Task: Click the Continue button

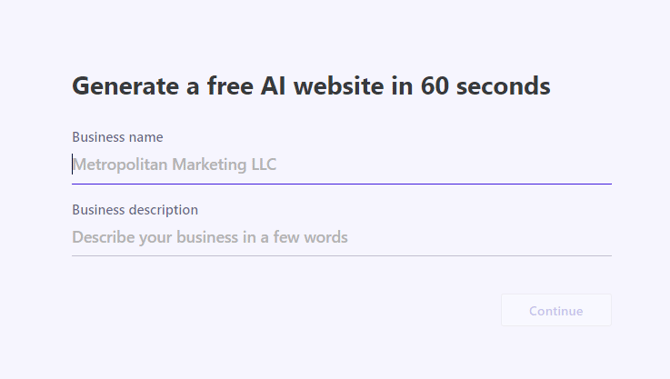Action: pos(556,310)
